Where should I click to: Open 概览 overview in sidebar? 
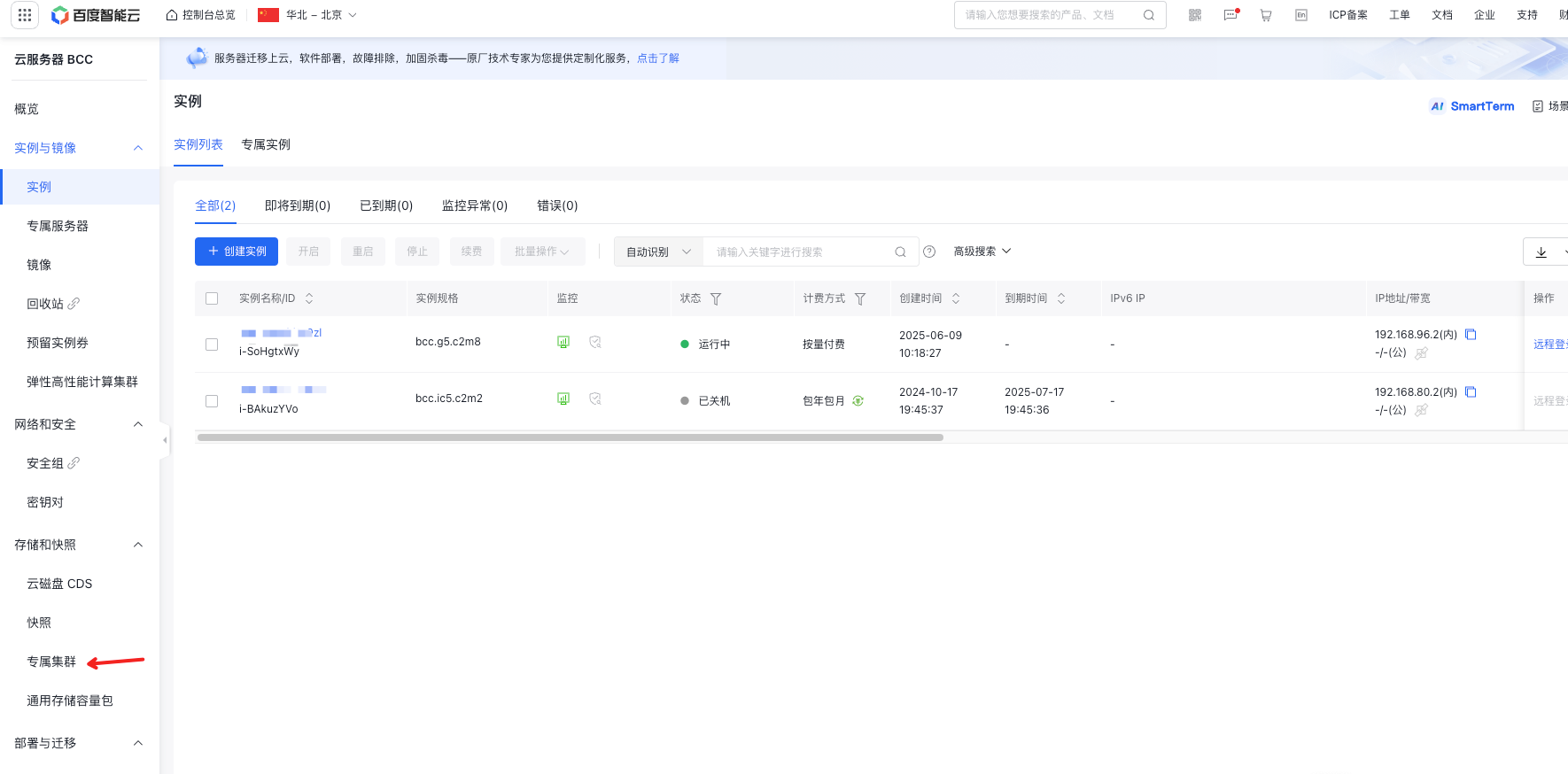point(27,109)
